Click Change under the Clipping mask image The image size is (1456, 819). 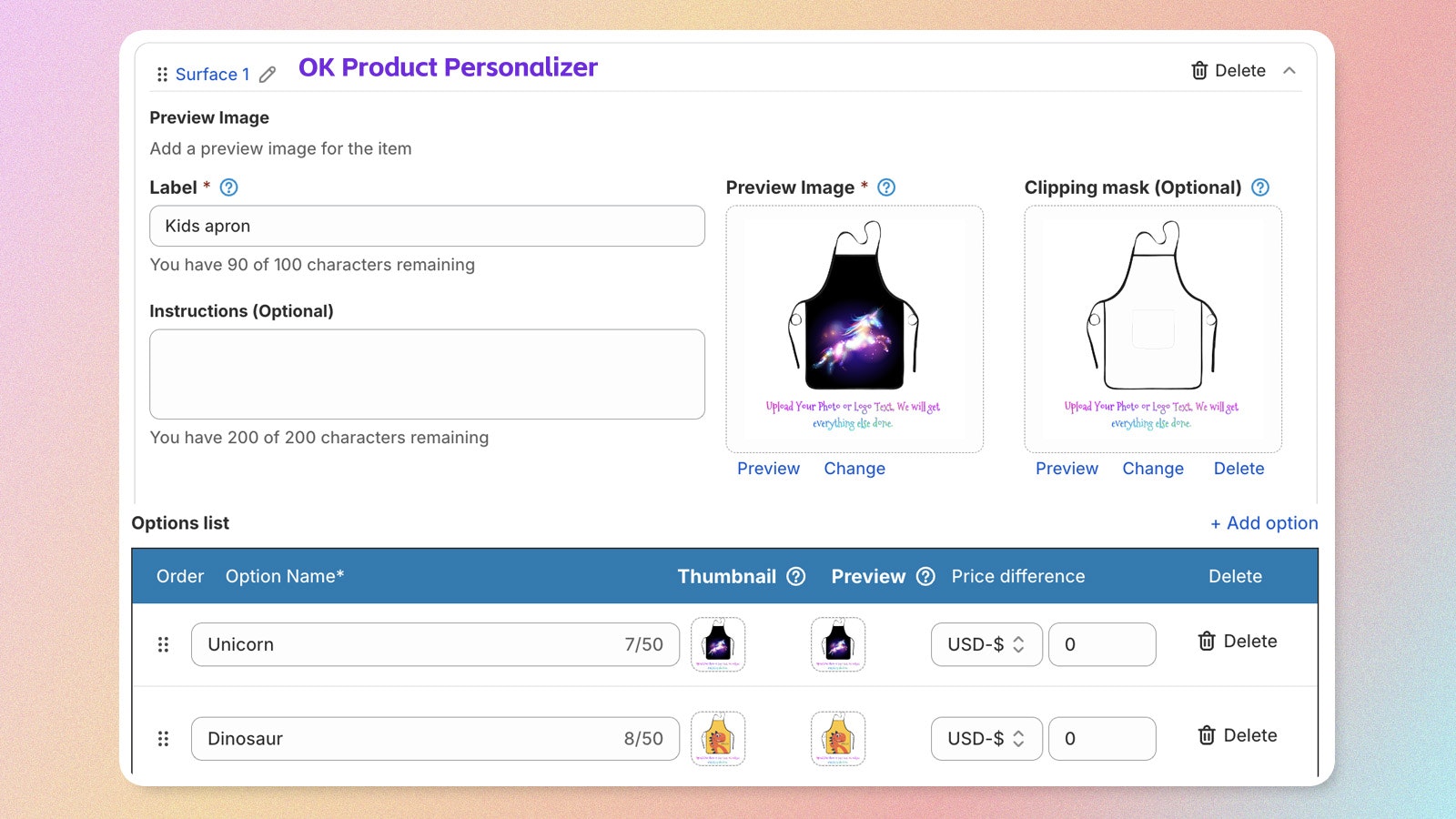[1152, 469]
